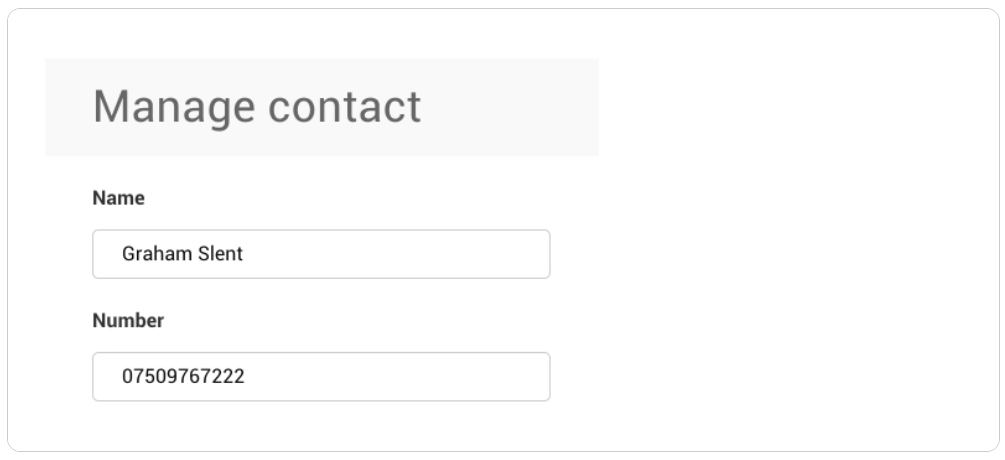
Task: Click the bold 'Name' field label
Action: point(119,198)
